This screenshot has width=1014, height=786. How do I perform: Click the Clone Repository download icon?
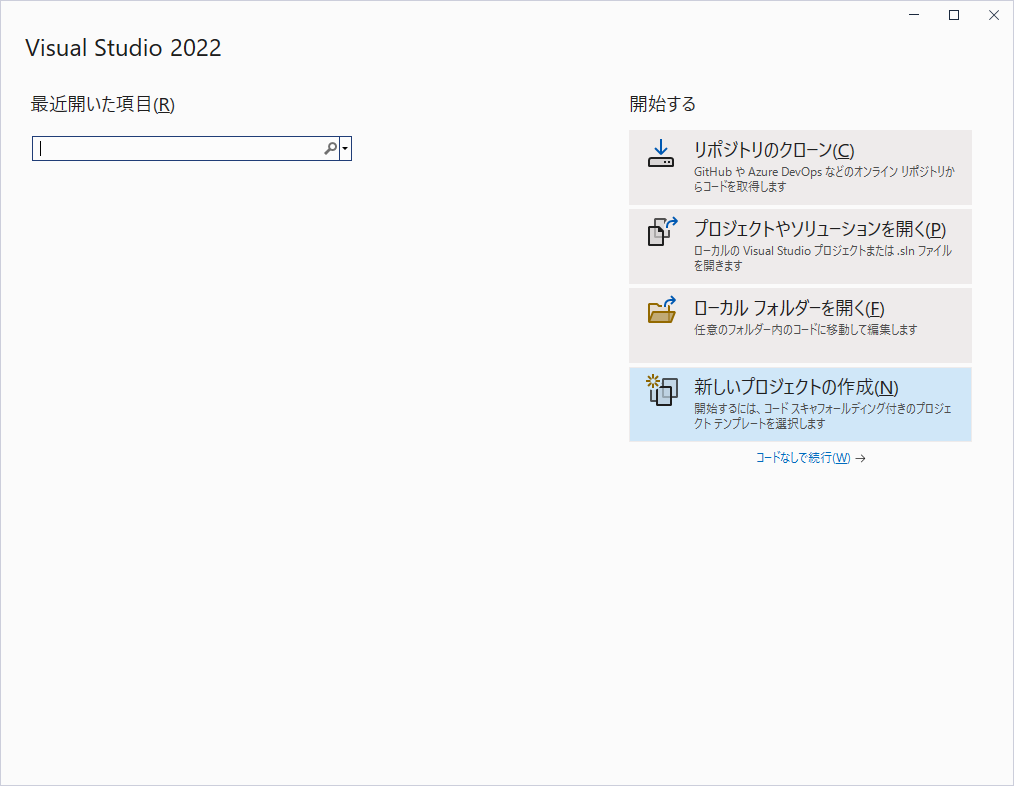tap(661, 153)
